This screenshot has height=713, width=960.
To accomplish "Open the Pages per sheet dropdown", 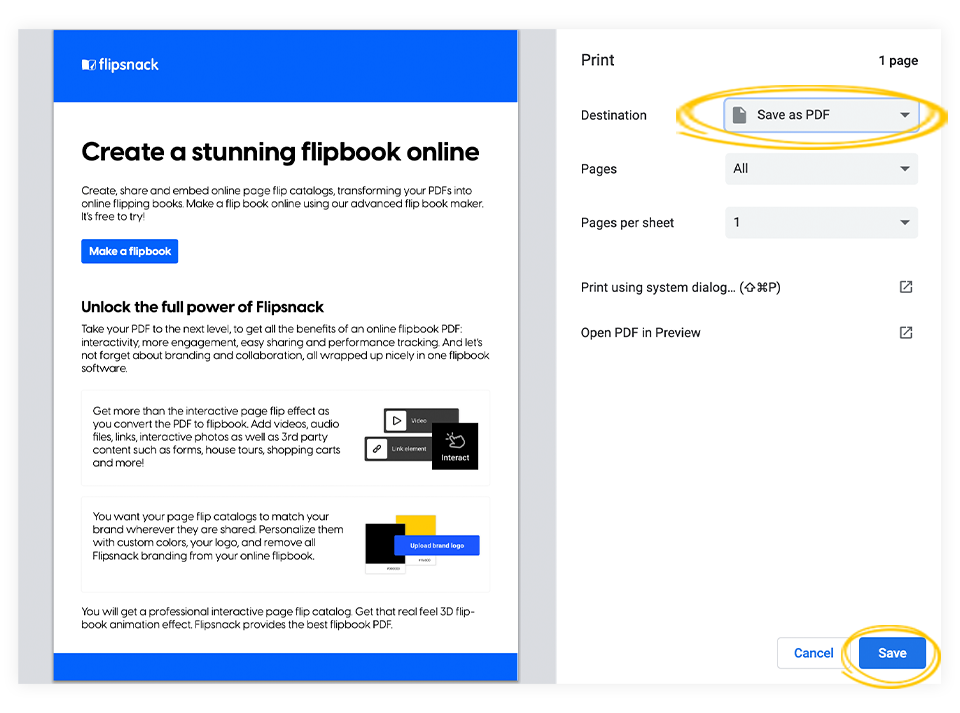I will [x=820, y=222].
